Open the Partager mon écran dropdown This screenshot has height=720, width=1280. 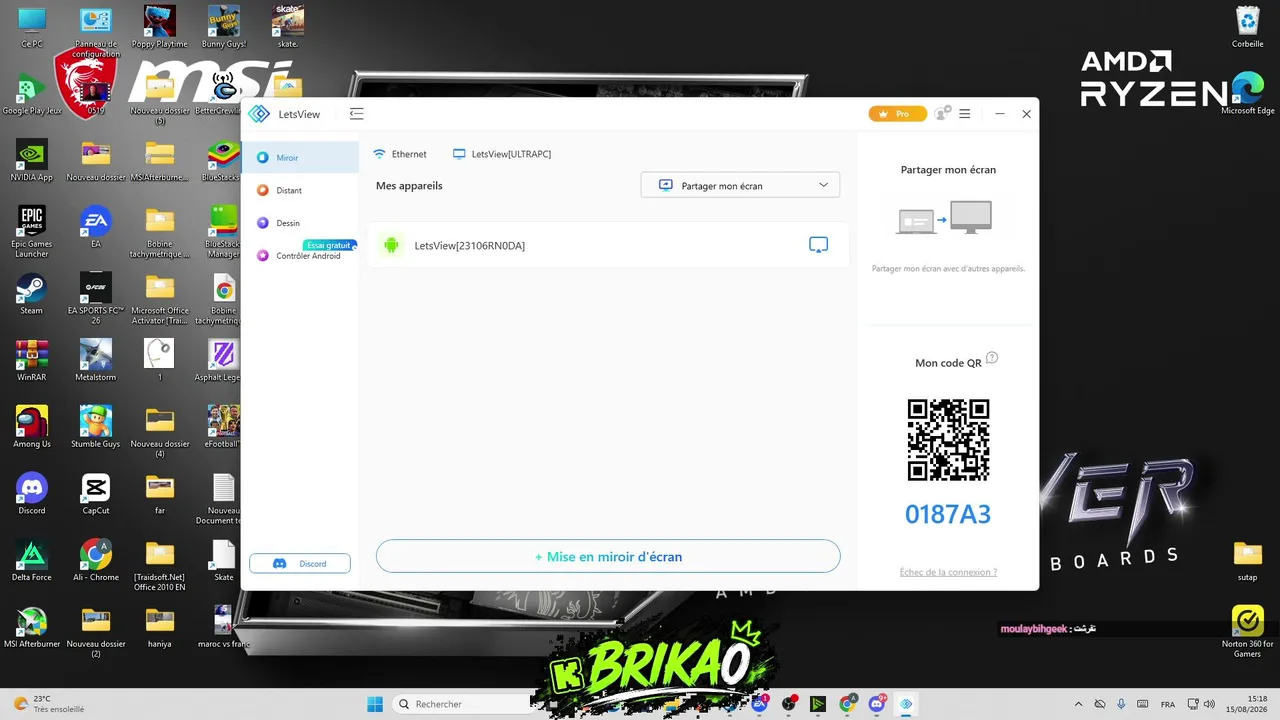(740, 185)
